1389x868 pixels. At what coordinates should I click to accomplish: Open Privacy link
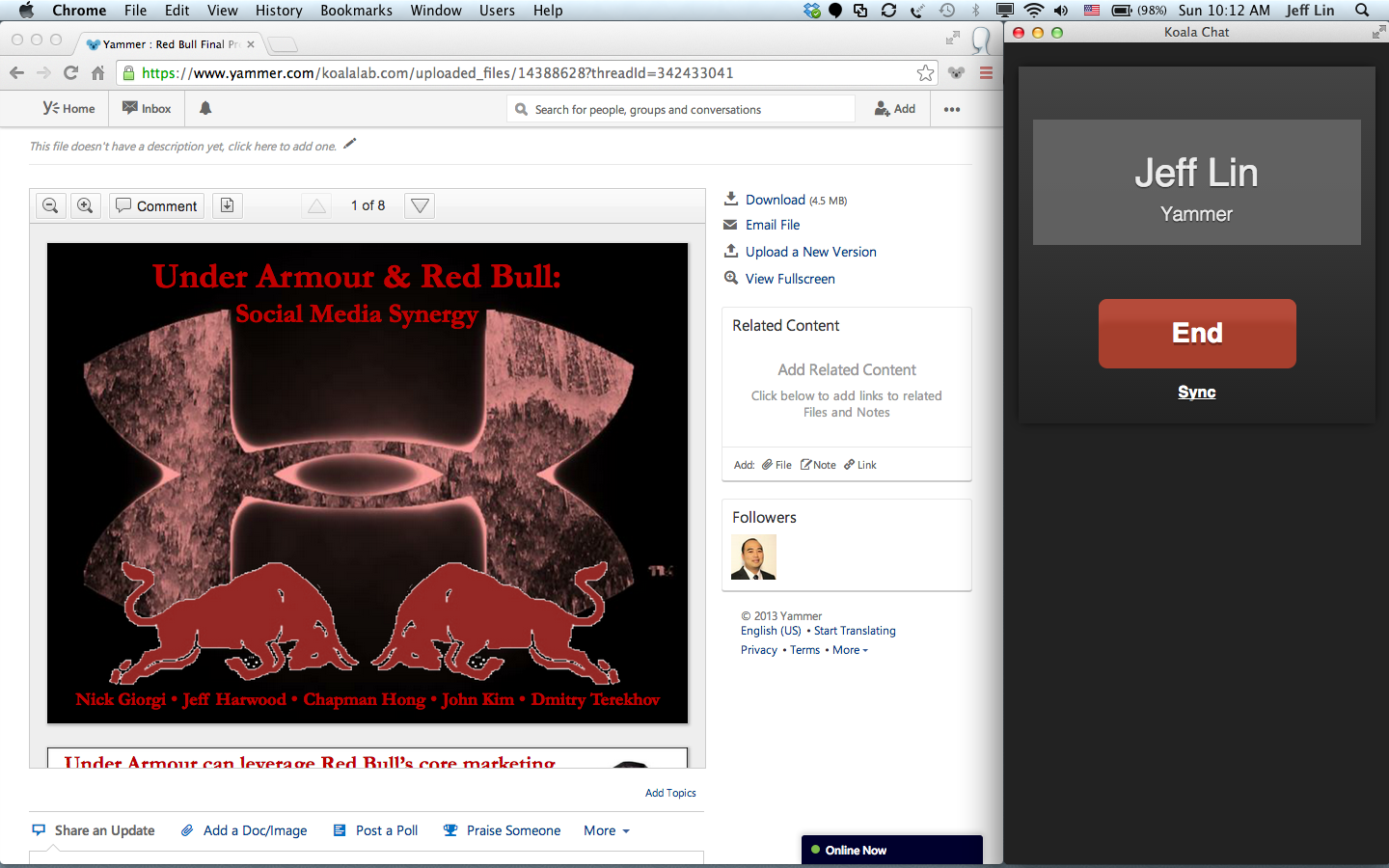759,650
